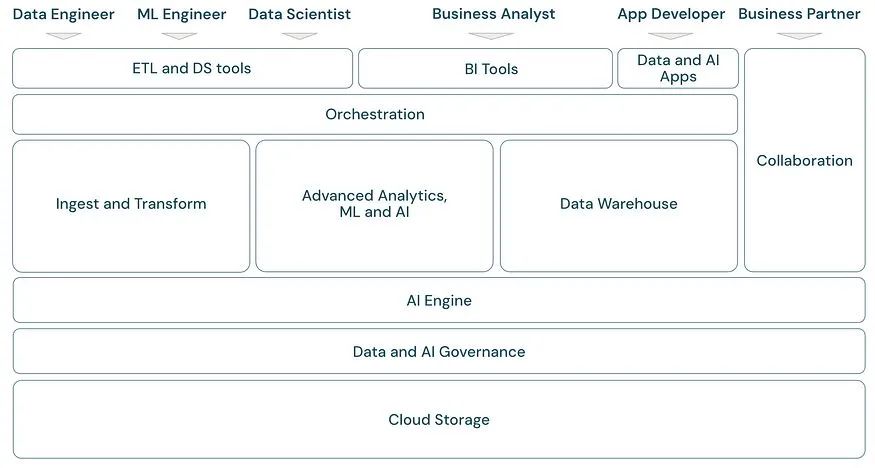Select the Ingest and Transform block

coord(131,206)
